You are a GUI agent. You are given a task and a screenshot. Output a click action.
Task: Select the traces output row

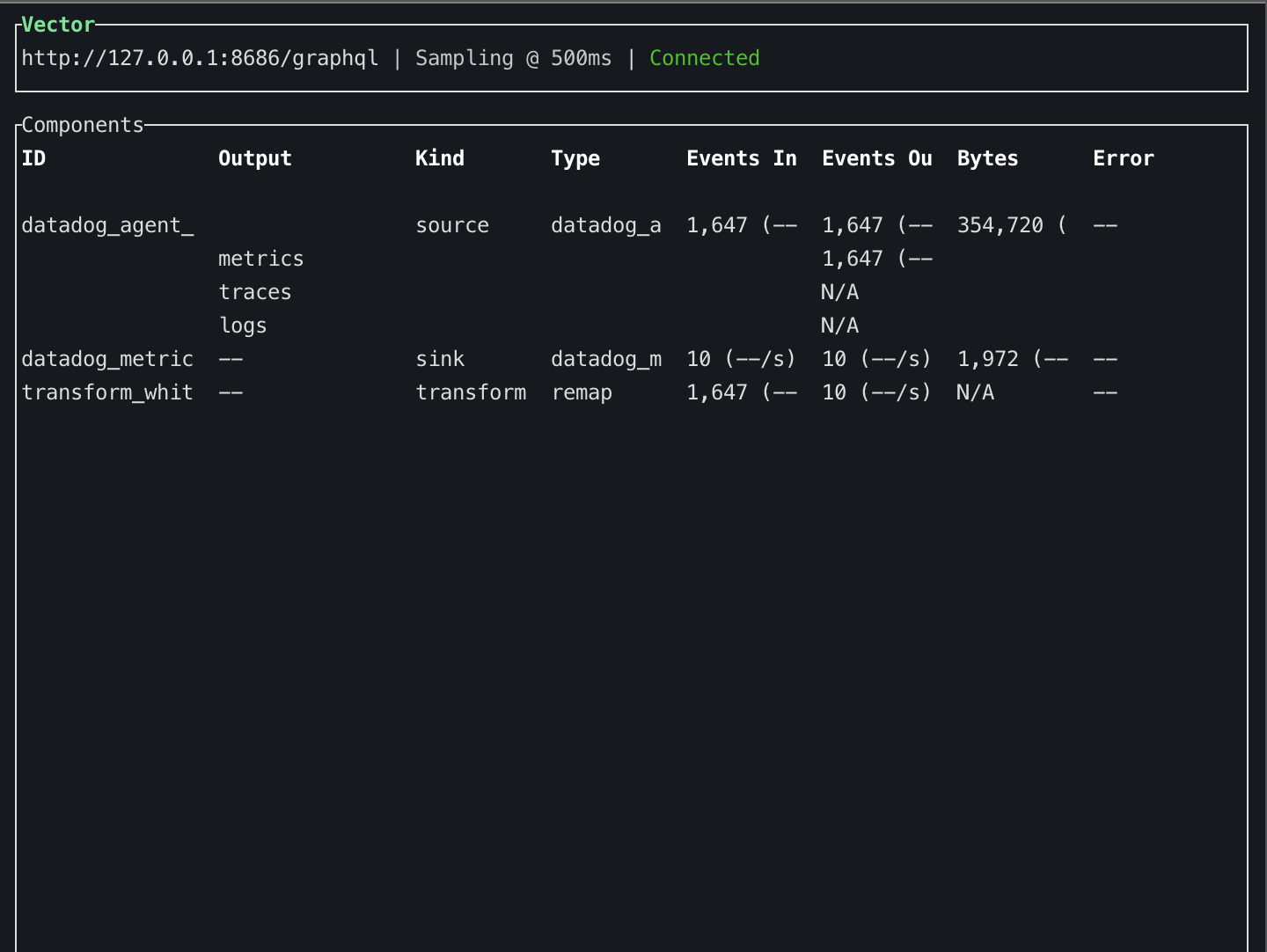255,292
